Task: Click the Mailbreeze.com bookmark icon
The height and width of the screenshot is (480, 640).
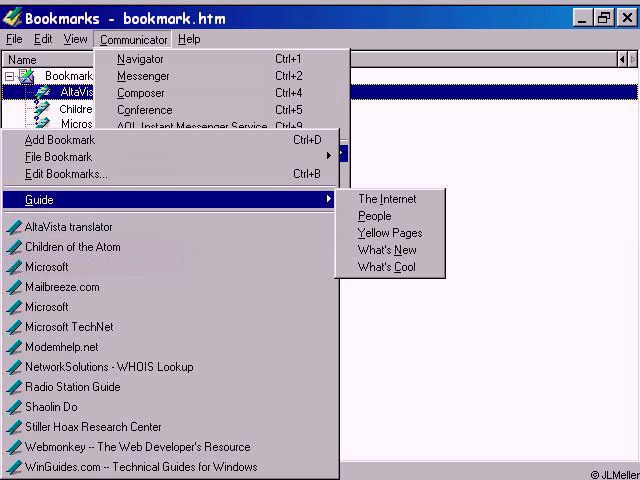Action: tap(14, 287)
